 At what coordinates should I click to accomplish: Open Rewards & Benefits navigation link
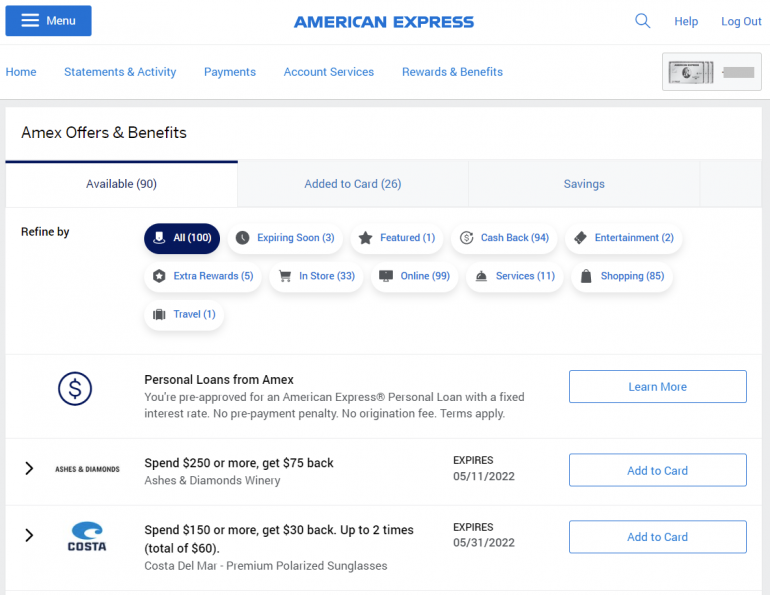[x=452, y=72]
